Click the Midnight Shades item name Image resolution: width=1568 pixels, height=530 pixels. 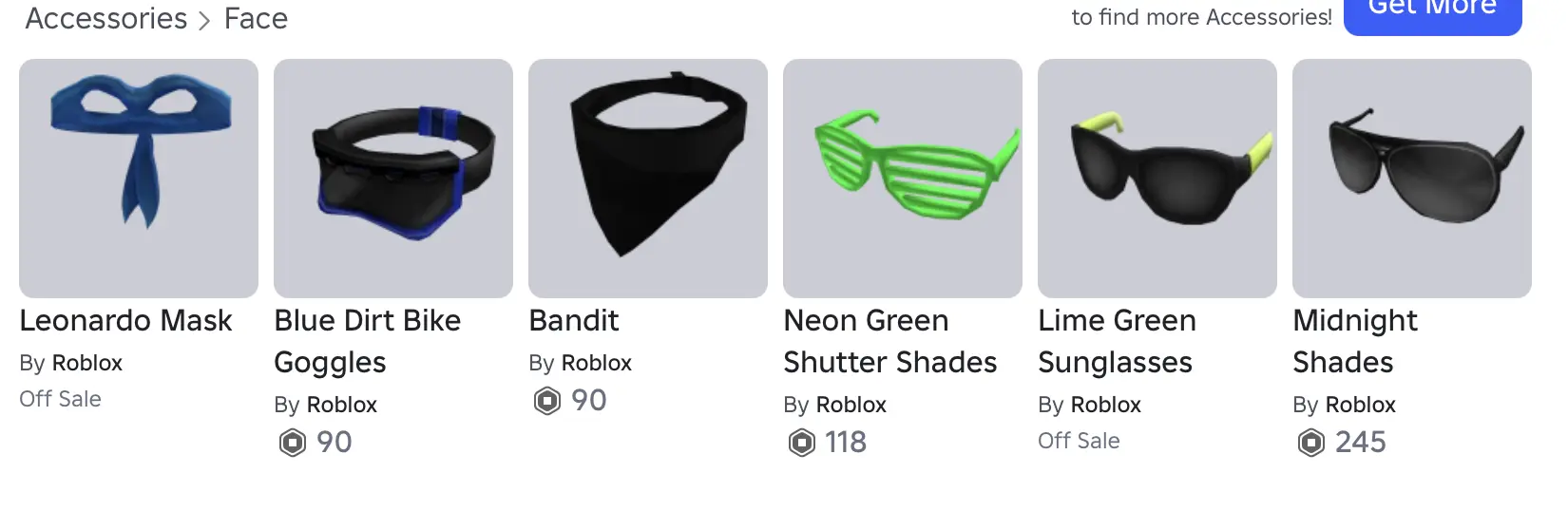tap(1354, 341)
